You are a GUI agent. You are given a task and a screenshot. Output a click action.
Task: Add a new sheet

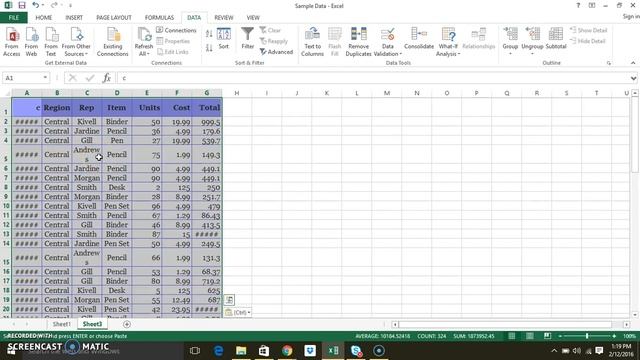pos(127,324)
